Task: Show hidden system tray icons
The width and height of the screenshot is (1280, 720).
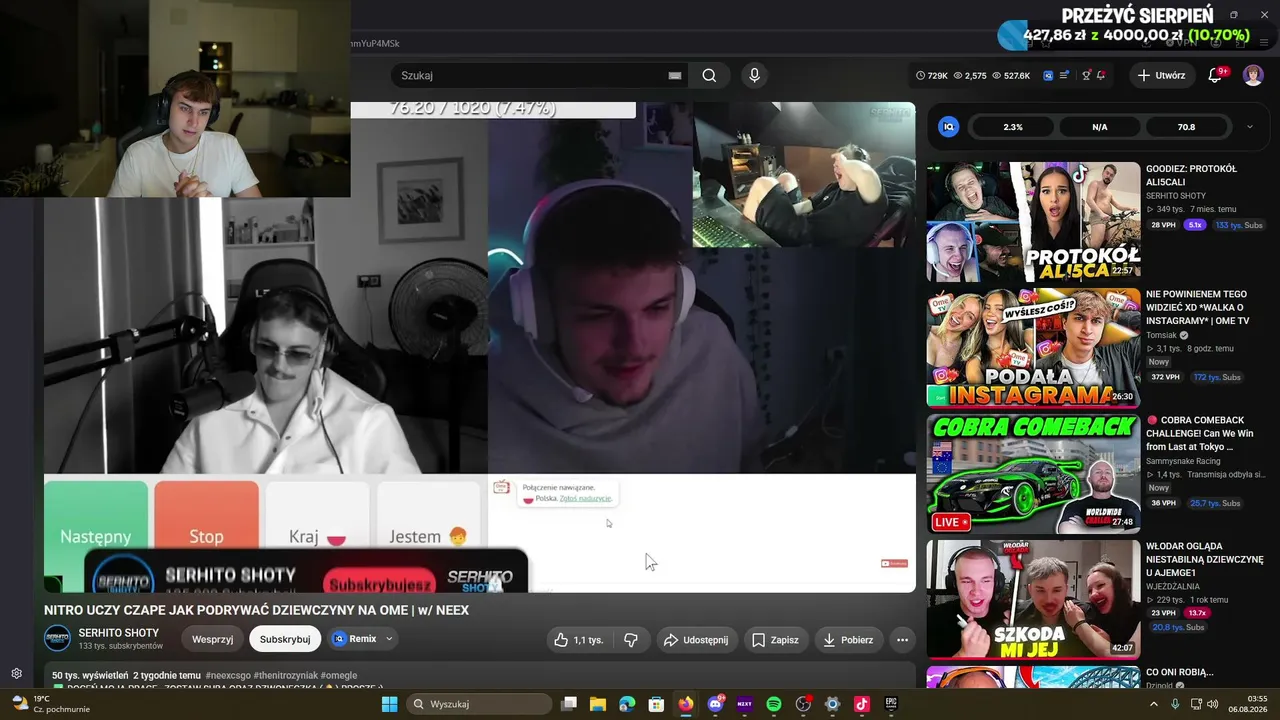Action: [x=1154, y=704]
